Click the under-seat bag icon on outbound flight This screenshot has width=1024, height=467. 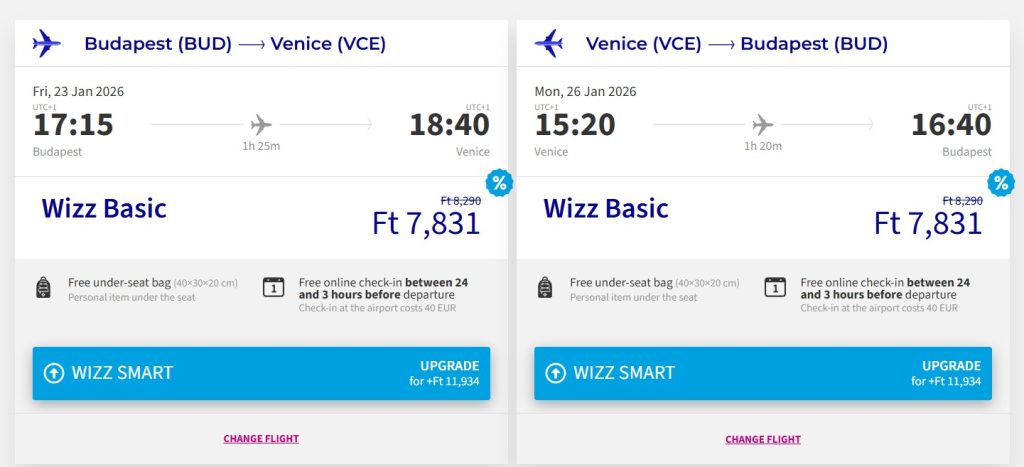click(x=43, y=288)
